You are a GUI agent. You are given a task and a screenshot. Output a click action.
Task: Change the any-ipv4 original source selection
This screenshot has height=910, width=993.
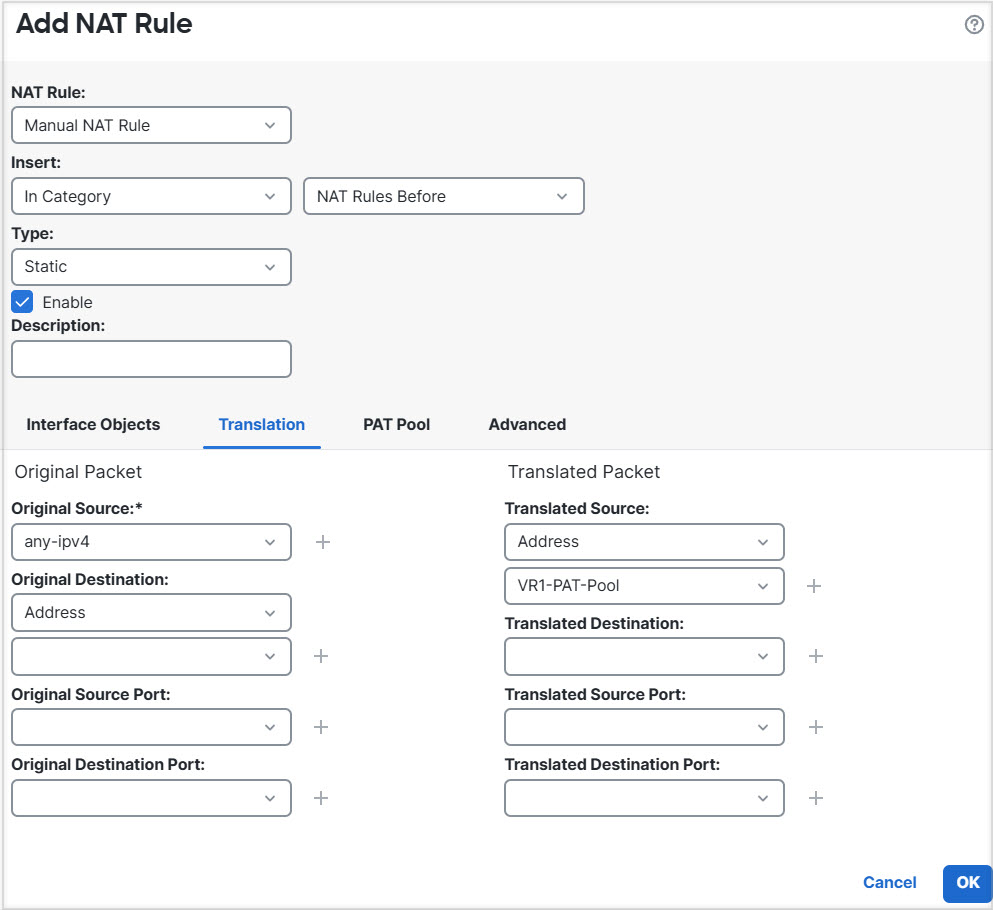point(151,541)
